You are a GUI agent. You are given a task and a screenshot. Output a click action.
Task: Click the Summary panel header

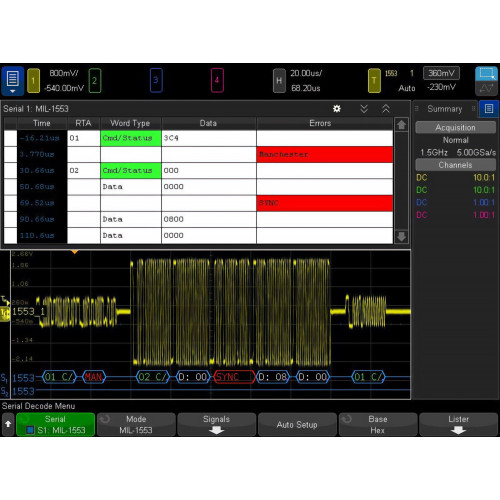pos(445,109)
